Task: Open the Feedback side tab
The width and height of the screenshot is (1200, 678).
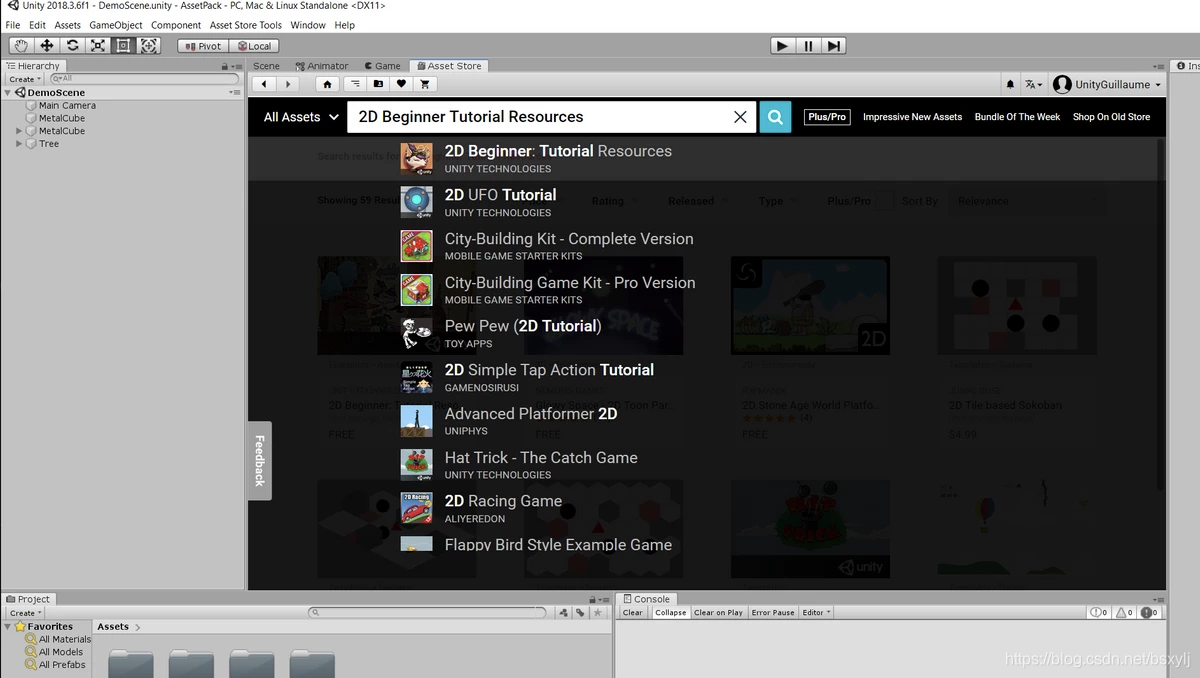Action: click(x=259, y=461)
